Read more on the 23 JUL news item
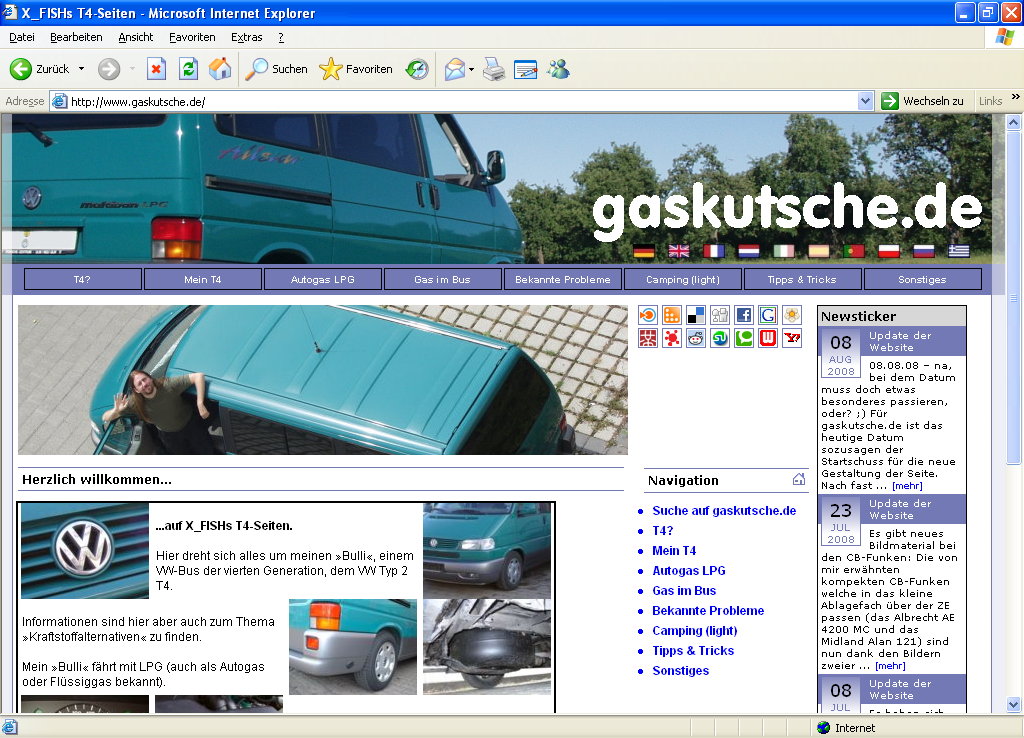Viewport: 1024px width, 738px height. click(890, 666)
